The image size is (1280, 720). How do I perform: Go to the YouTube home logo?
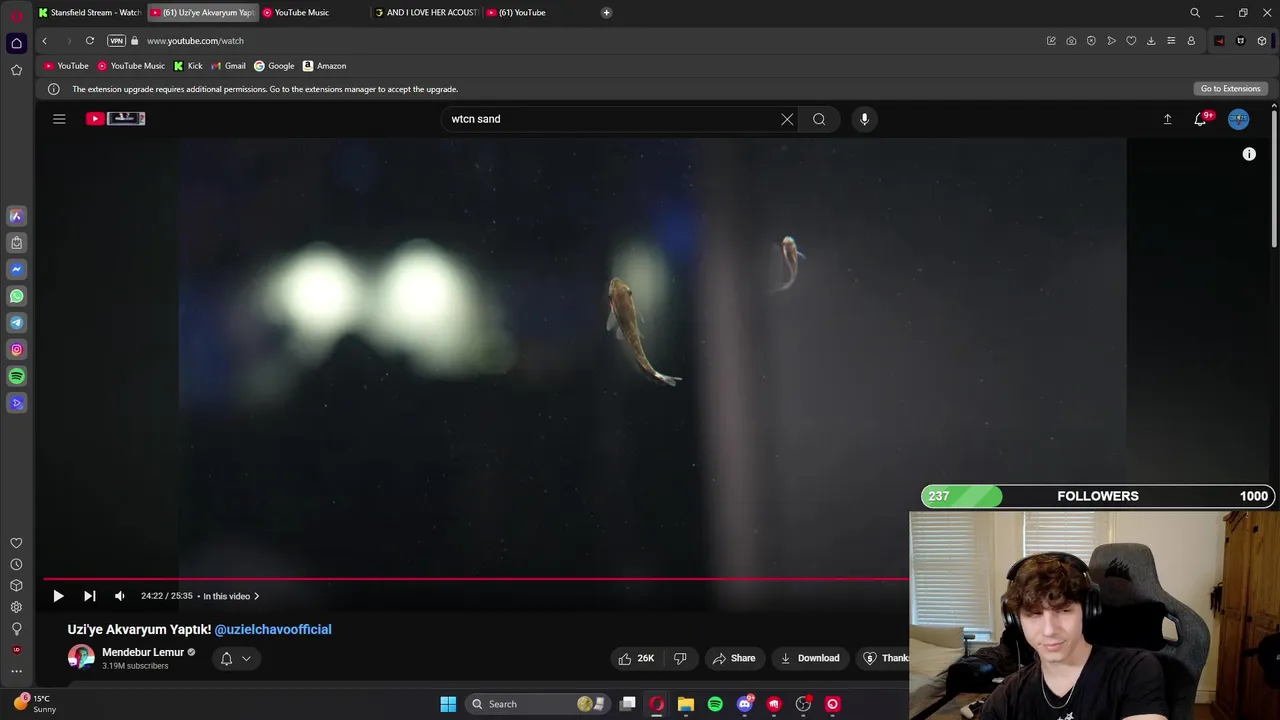point(116,119)
